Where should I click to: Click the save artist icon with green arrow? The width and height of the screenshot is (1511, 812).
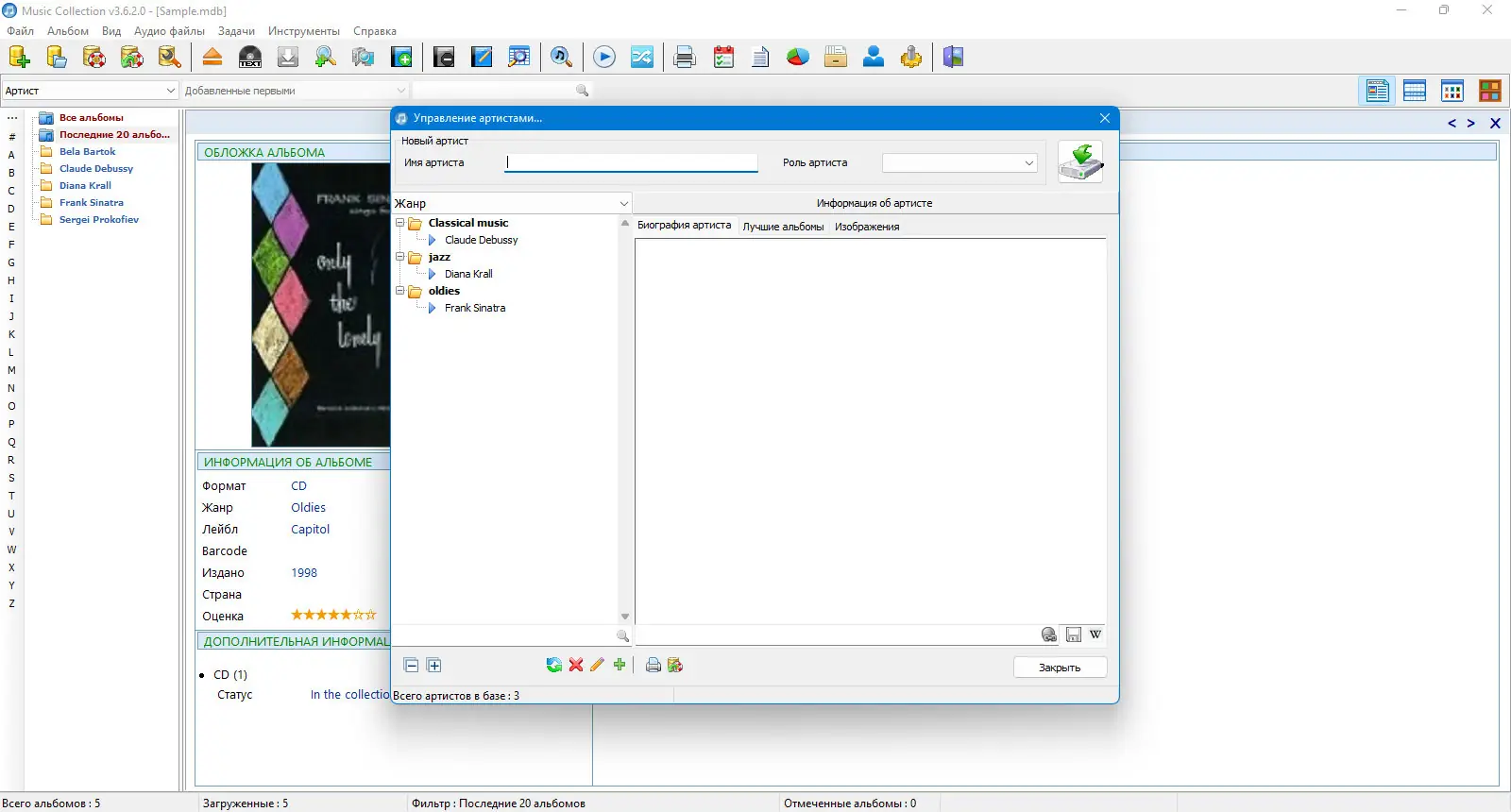1080,161
